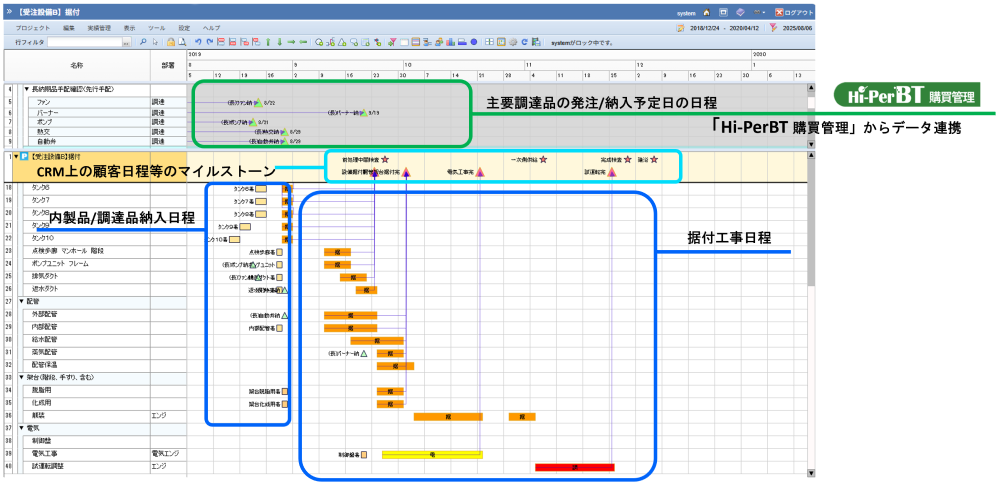The image size is (1000, 484).
Task: Click the gear settings icon in the toolbar
Action: (512, 43)
